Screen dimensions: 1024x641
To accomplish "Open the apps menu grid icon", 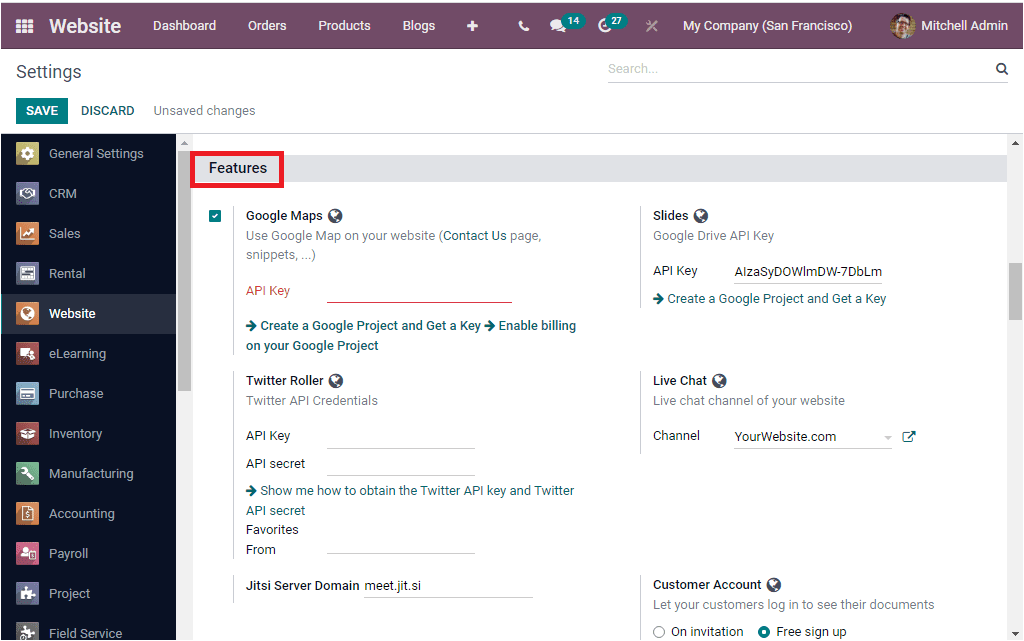I will point(25,26).
